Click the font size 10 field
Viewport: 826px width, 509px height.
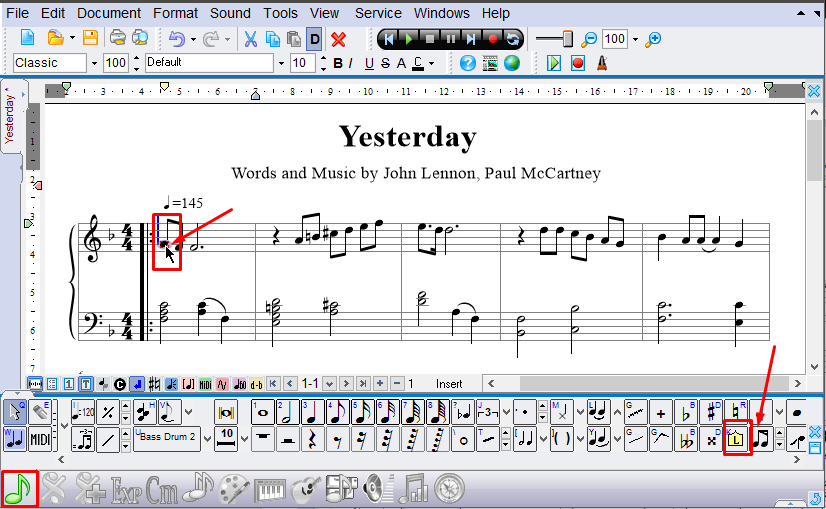click(303, 63)
